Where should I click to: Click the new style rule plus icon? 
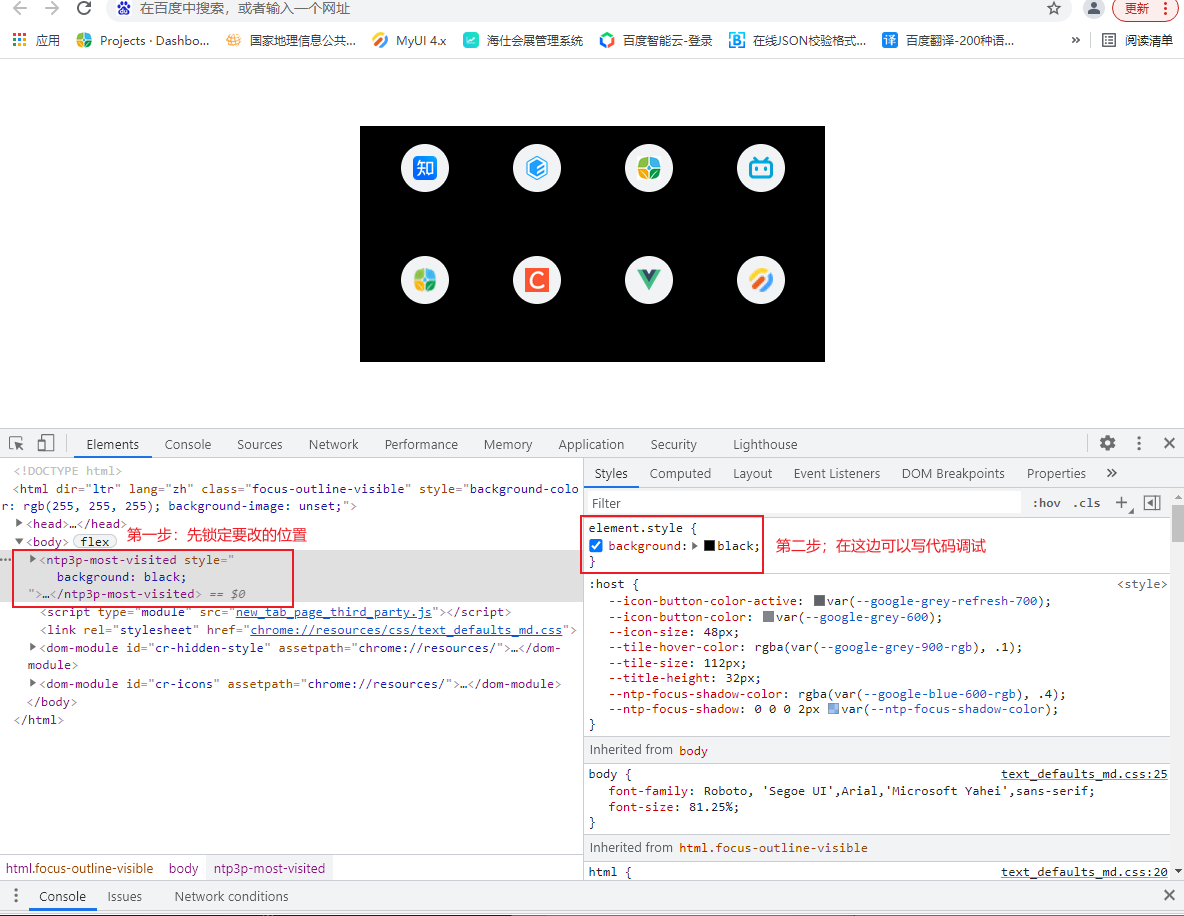tap(1121, 502)
